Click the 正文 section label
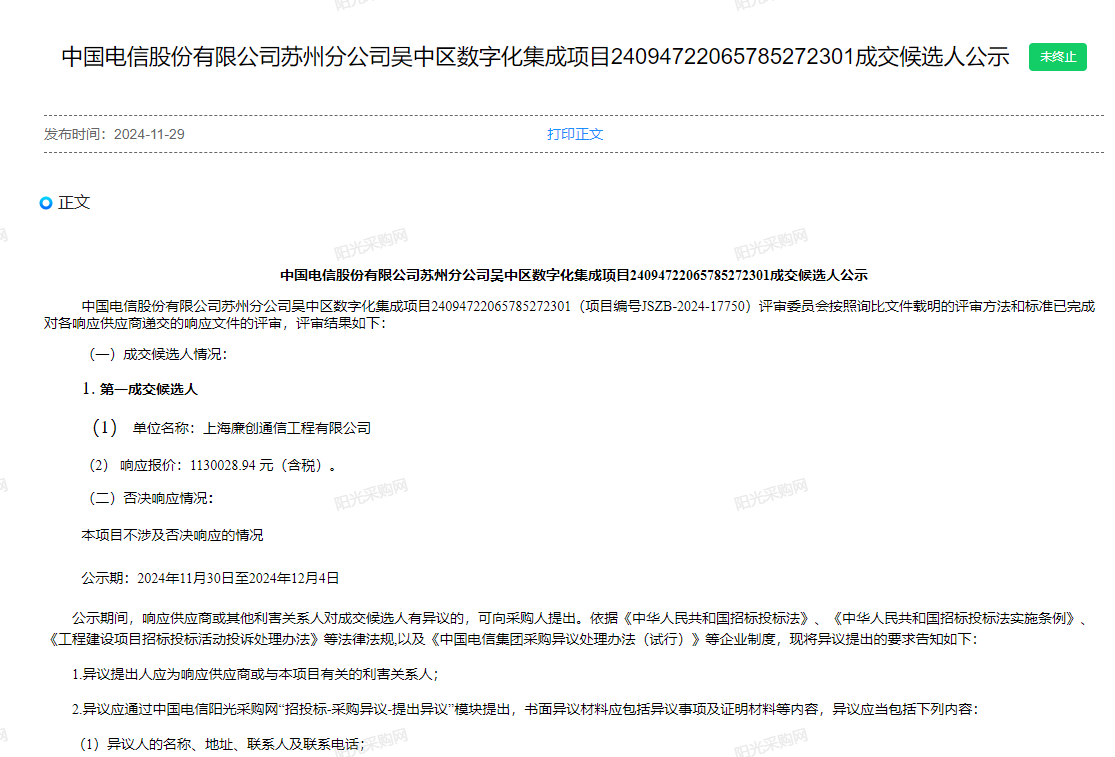1115x757 pixels. point(74,202)
